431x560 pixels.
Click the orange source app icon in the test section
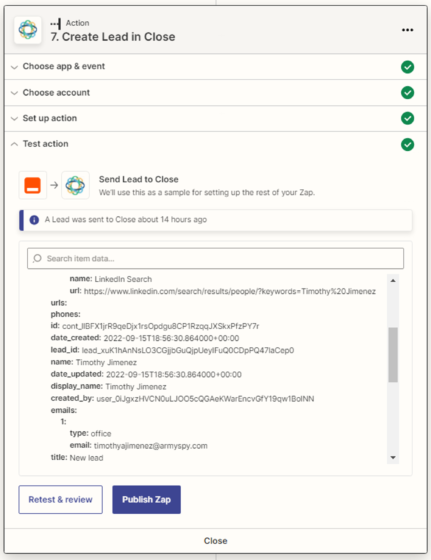coord(32,185)
